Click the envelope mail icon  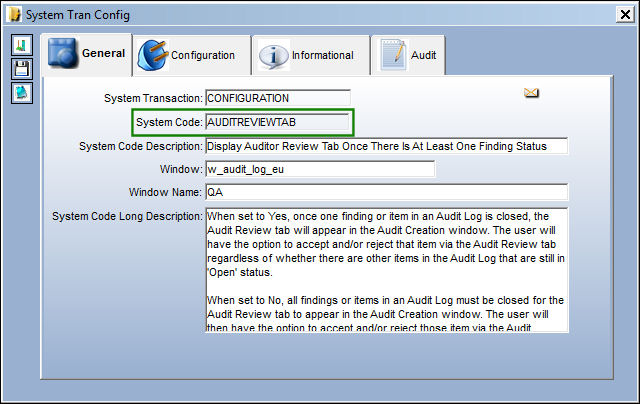pos(531,93)
